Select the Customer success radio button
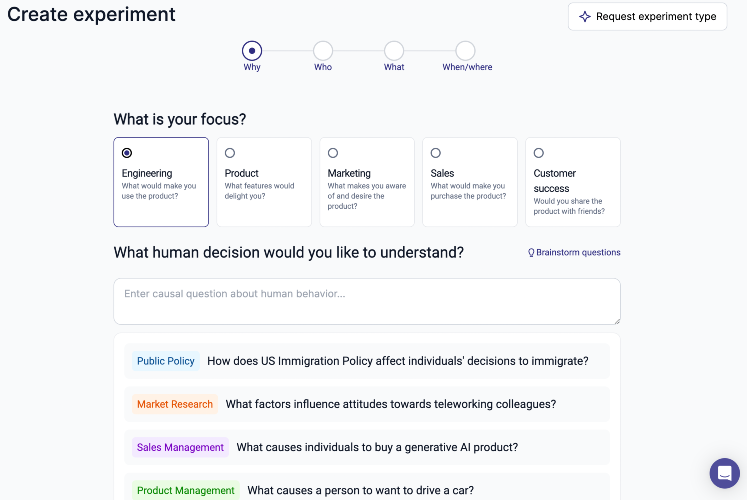 539,153
